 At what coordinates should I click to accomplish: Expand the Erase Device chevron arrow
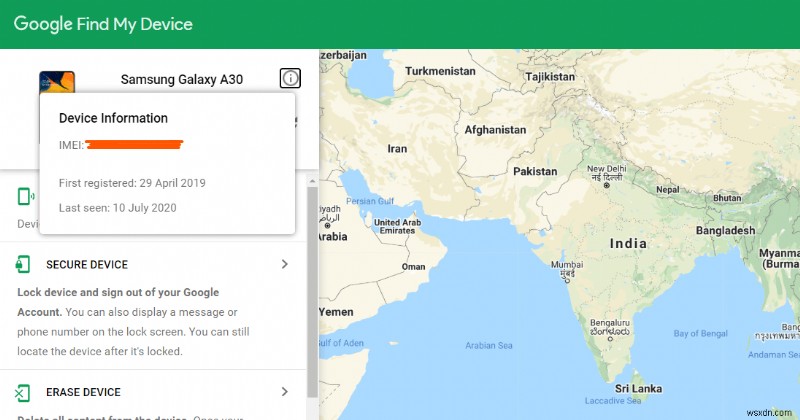285,392
